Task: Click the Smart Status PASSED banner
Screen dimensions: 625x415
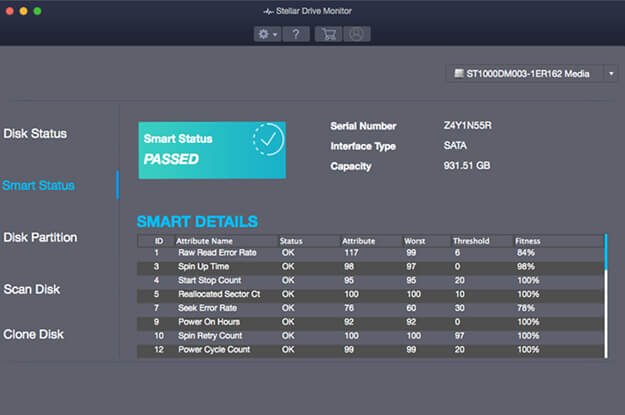Action: [212, 150]
